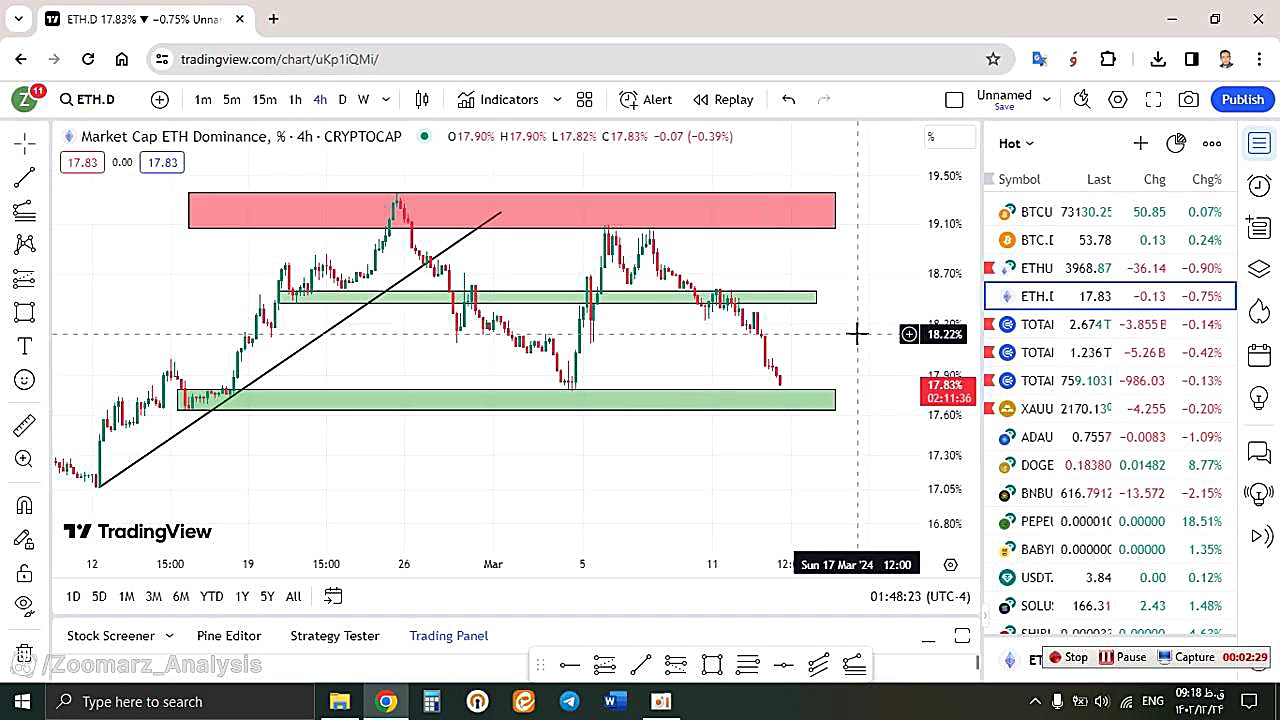Open chart settings hexagon icon
The width and height of the screenshot is (1280, 720).
tap(1118, 99)
